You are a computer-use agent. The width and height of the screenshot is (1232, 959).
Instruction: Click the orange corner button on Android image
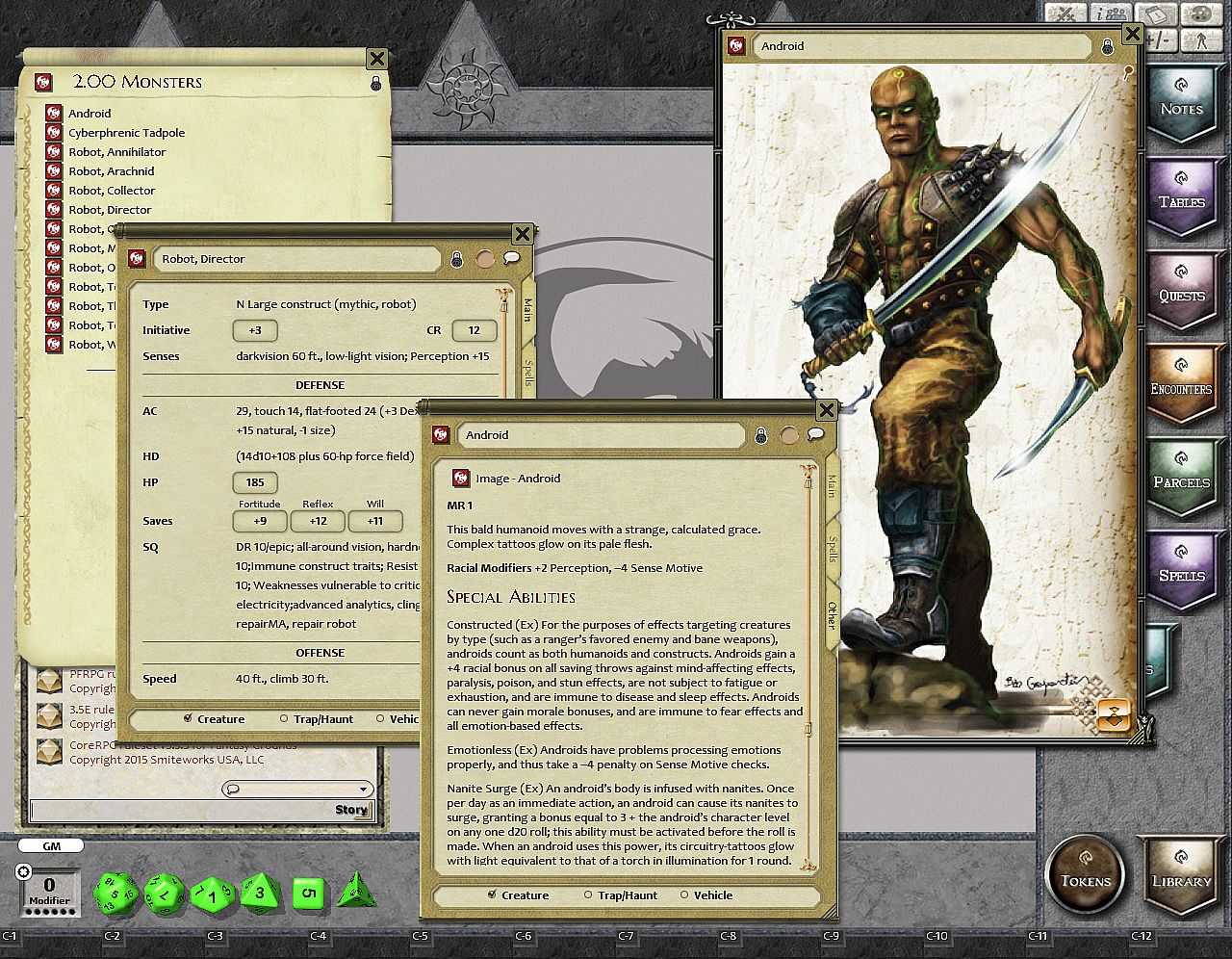pyautogui.click(x=1114, y=715)
